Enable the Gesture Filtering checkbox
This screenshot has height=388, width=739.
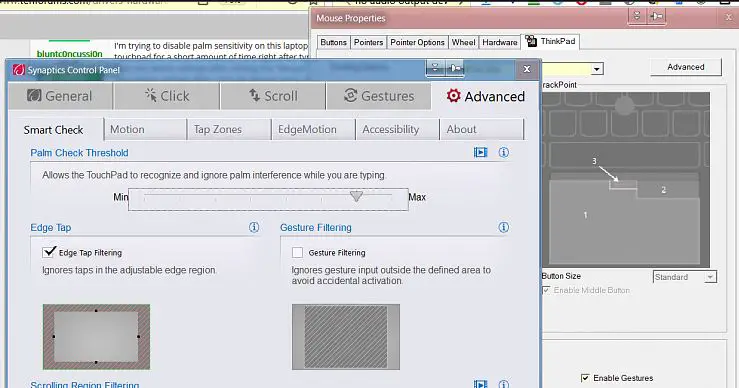coord(297,253)
